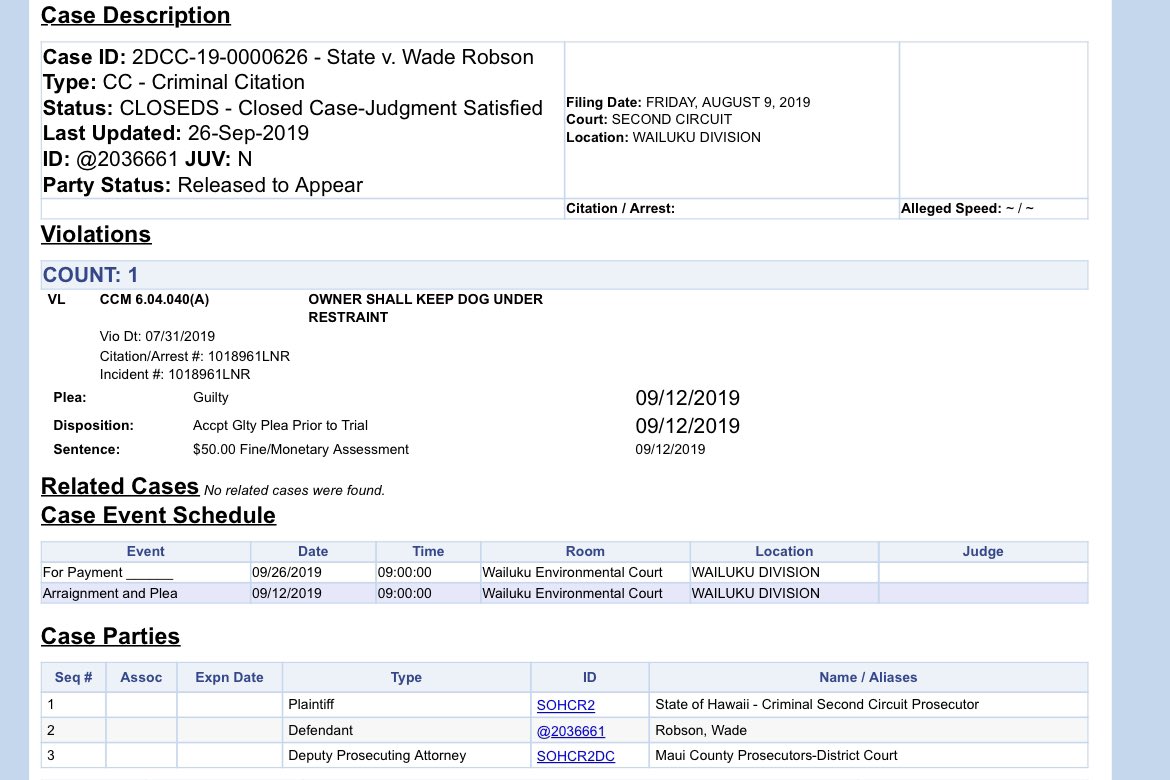This screenshot has height=780, width=1170.
Task: Click the Last Updated 26-Sep-2019 text
Action: pyautogui.click(x=175, y=133)
